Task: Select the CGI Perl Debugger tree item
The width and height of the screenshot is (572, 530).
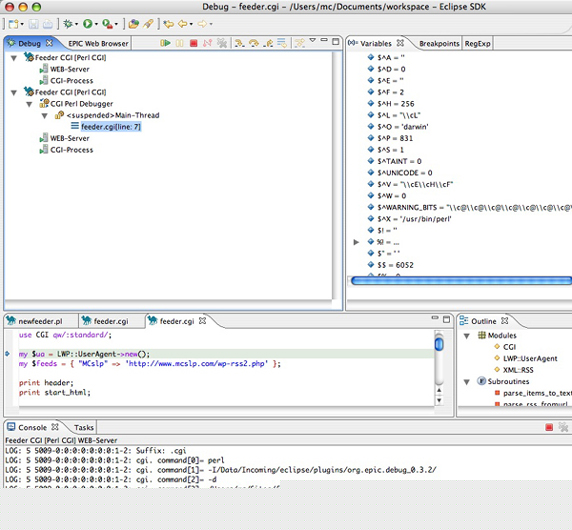Action: 82,104
